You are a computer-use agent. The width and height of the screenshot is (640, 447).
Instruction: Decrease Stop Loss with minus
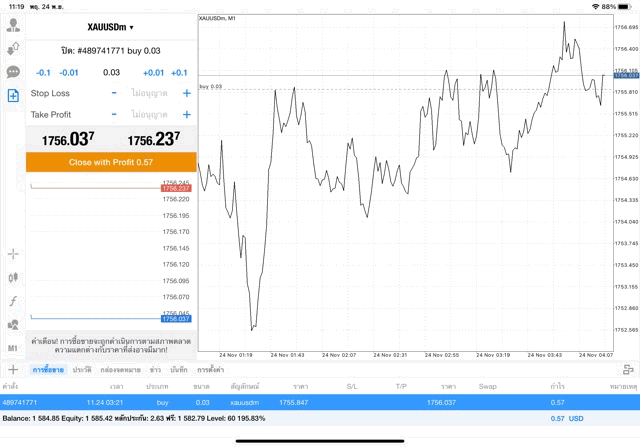(x=114, y=93)
